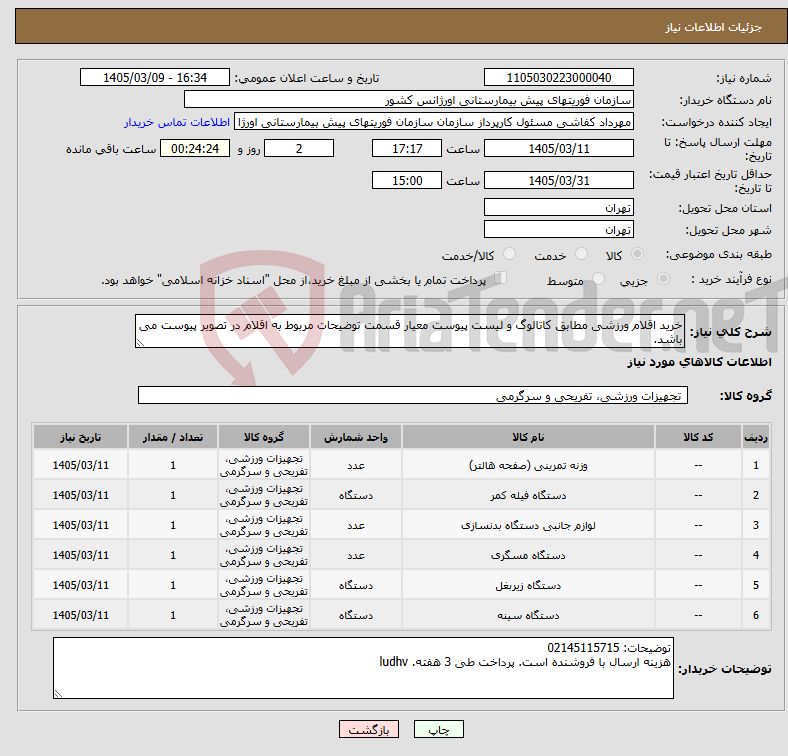Click the ردیف column header
Screen dimensions: 788x756
pyautogui.click(x=755, y=437)
